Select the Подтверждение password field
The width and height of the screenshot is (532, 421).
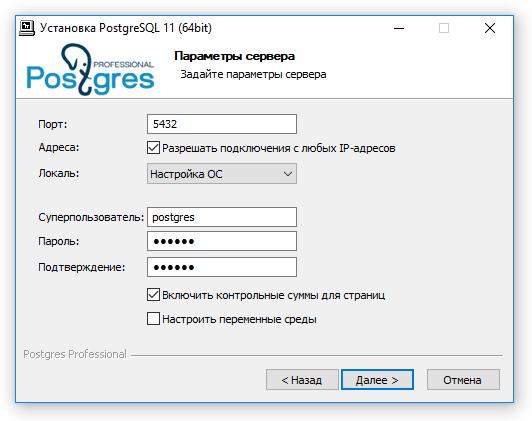(222, 267)
